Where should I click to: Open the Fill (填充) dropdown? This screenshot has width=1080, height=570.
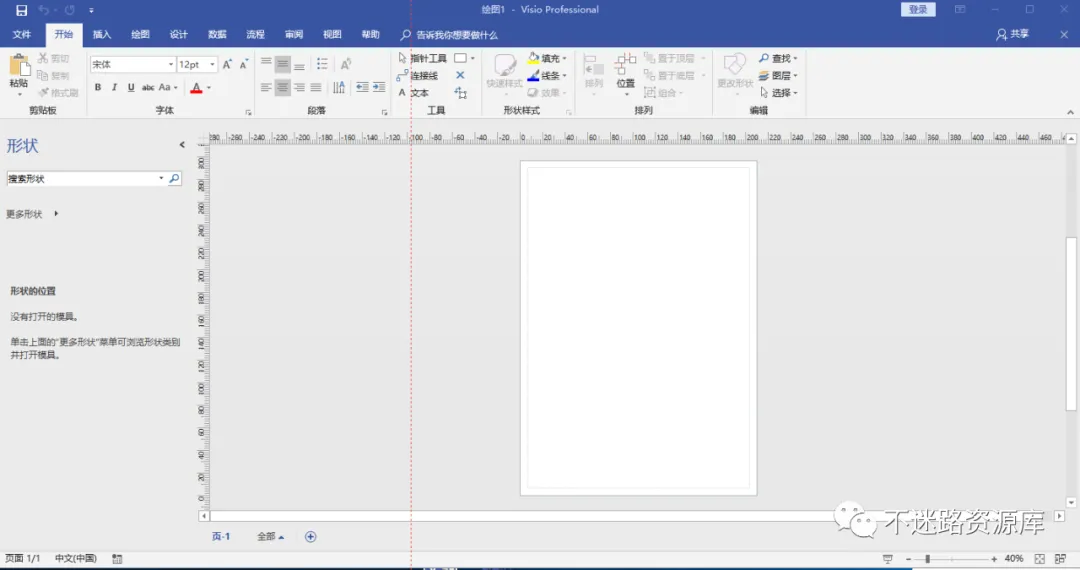[547, 59]
